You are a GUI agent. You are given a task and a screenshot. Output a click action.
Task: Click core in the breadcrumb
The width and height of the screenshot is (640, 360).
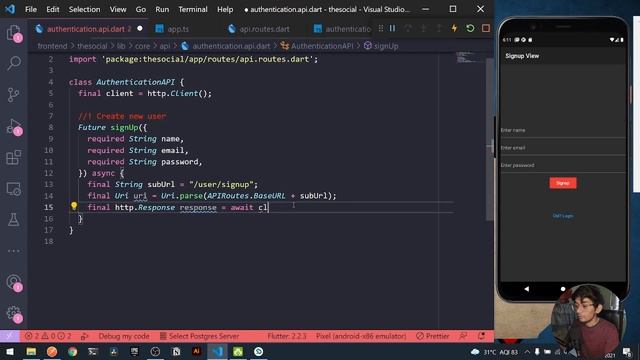tap(142, 46)
